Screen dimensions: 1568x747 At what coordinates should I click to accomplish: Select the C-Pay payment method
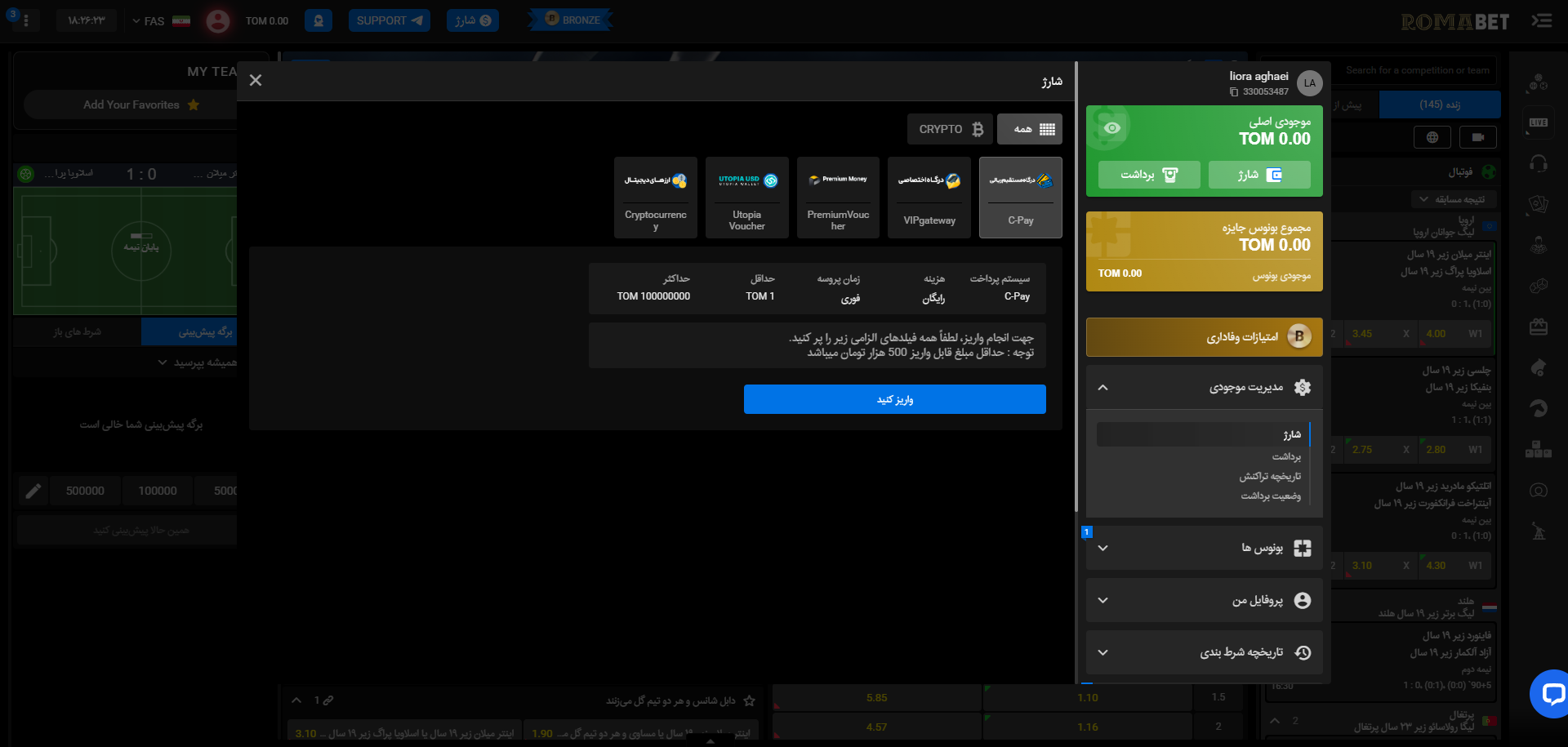(1020, 198)
